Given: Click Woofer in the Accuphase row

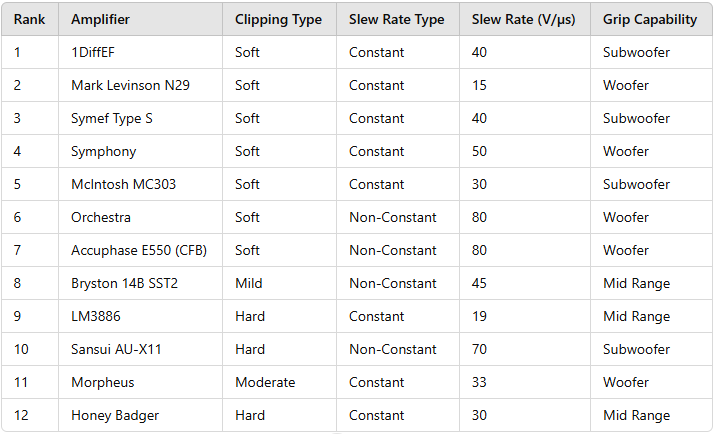Looking at the screenshot, I should pos(626,250).
